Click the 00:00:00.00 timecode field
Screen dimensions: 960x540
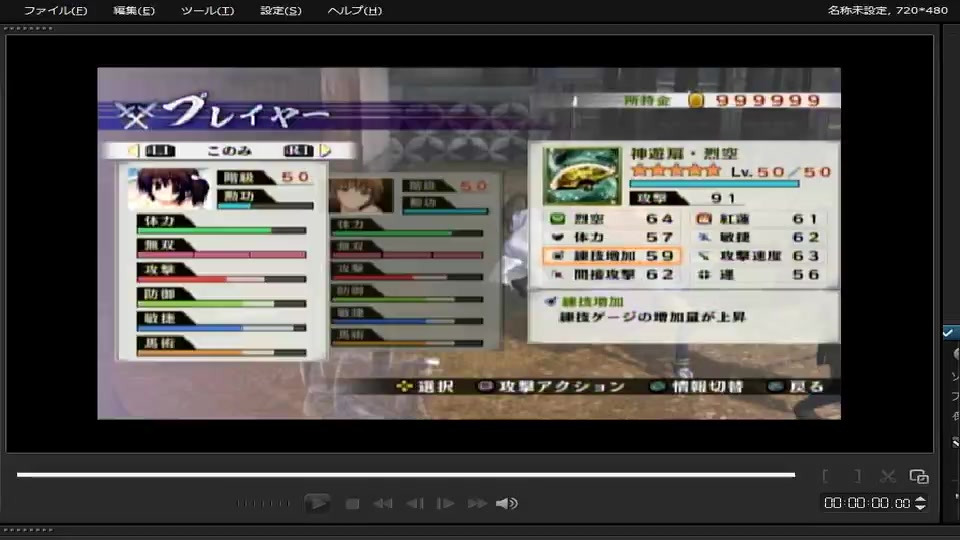(866, 503)
